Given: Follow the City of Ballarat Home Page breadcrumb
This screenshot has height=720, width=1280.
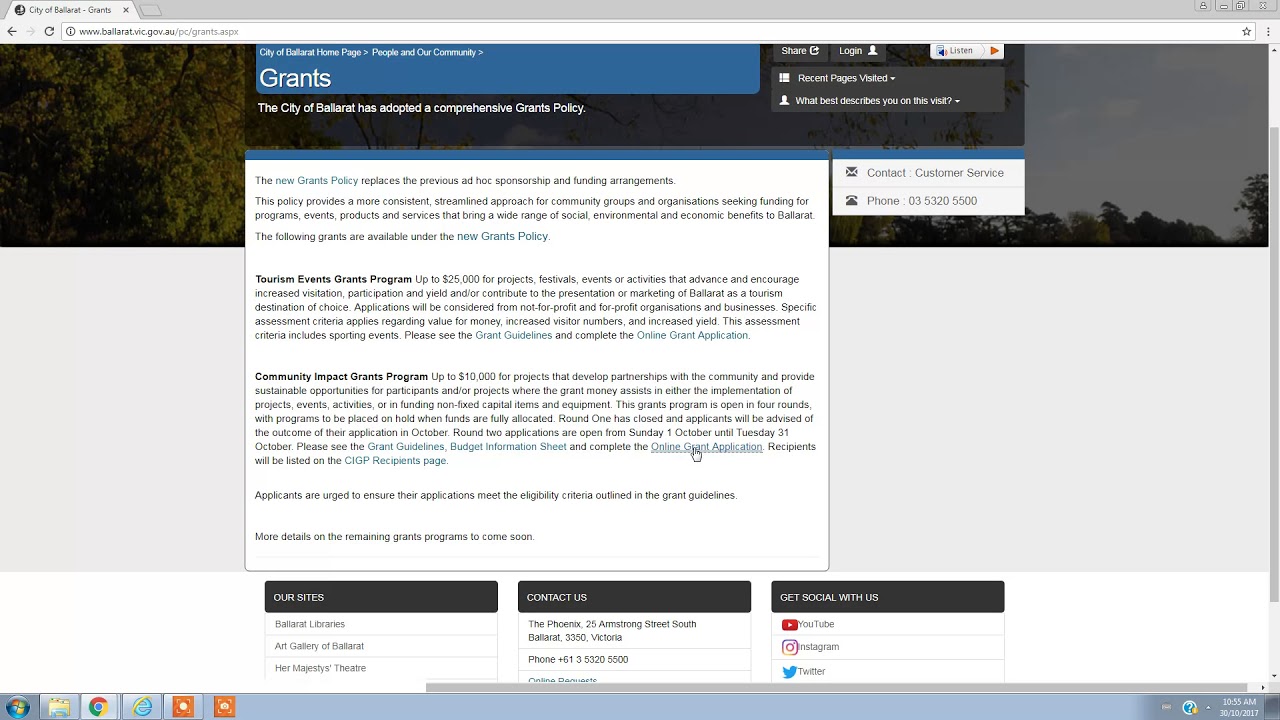Looking at the screenshot, I should tap(310, 52).
